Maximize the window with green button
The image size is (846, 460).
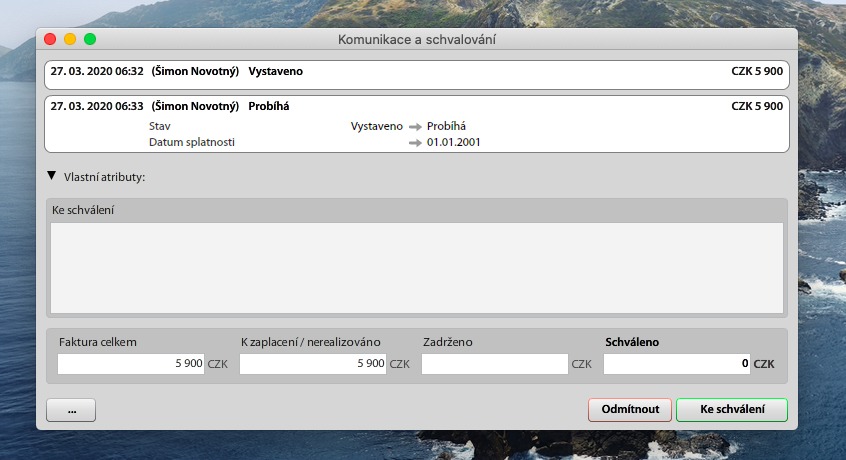tap(90, 39)
